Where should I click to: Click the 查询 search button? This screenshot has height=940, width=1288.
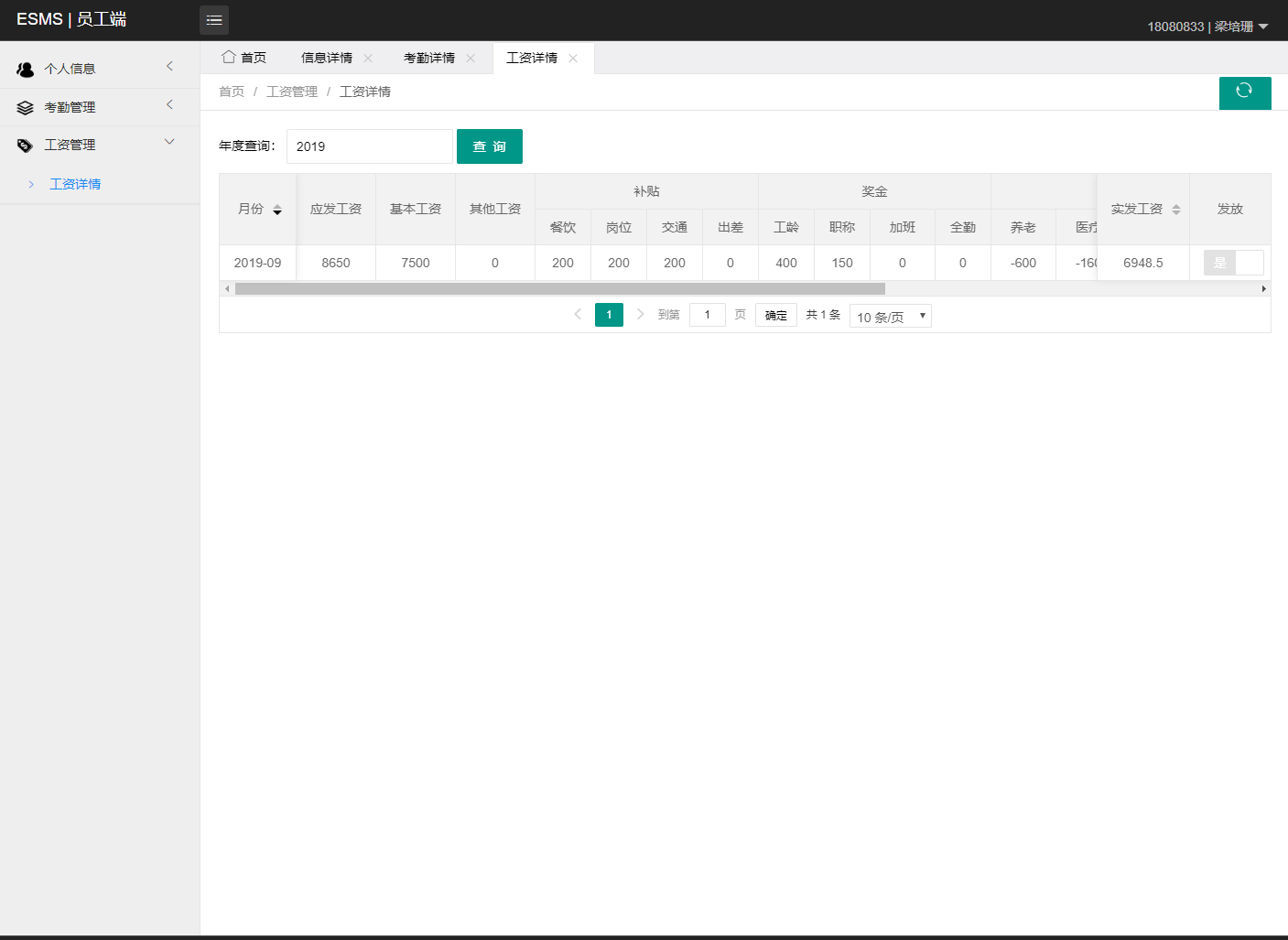(490, 146)
